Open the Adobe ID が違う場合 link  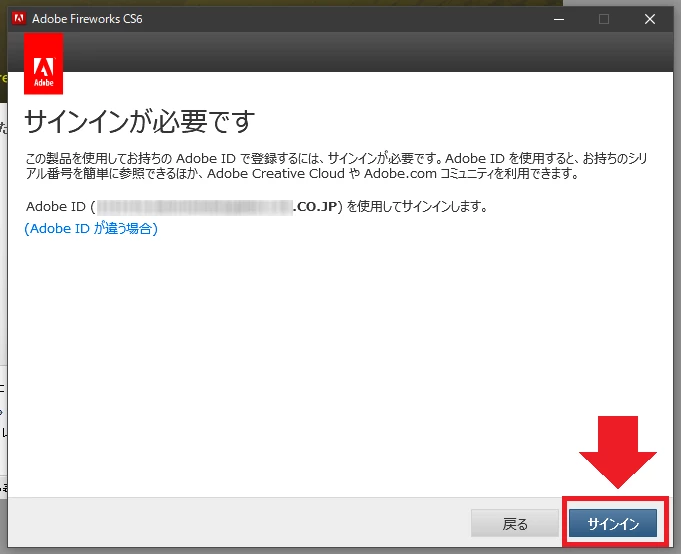91,228
